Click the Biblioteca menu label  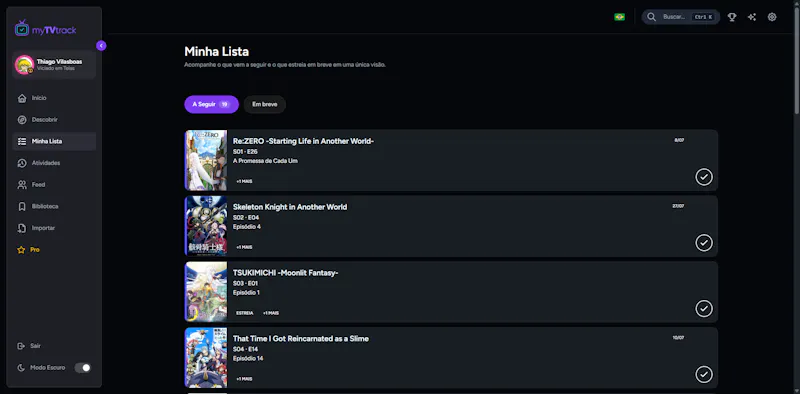[45, 207]
